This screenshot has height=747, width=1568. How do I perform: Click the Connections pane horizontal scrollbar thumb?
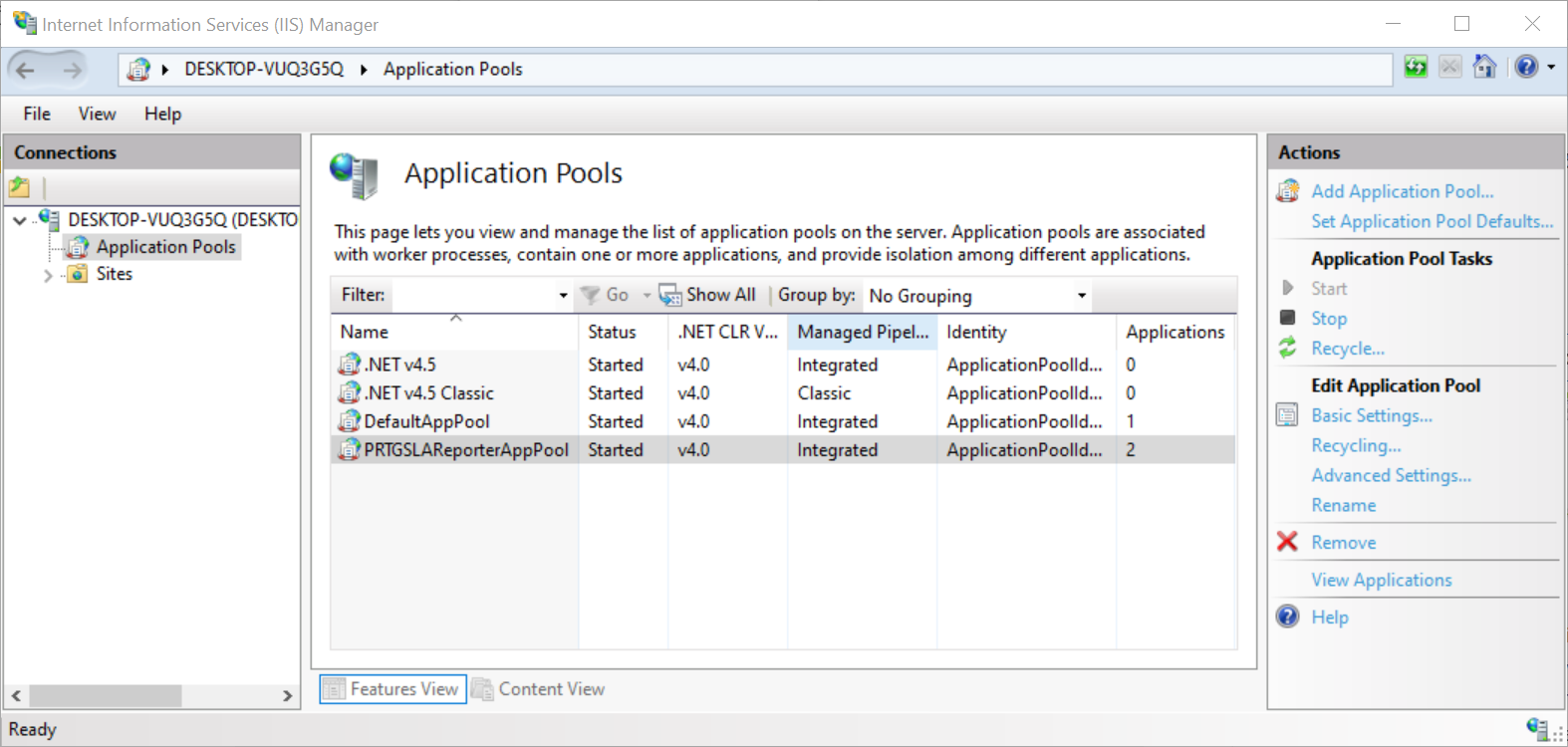(x=105, y=695)
